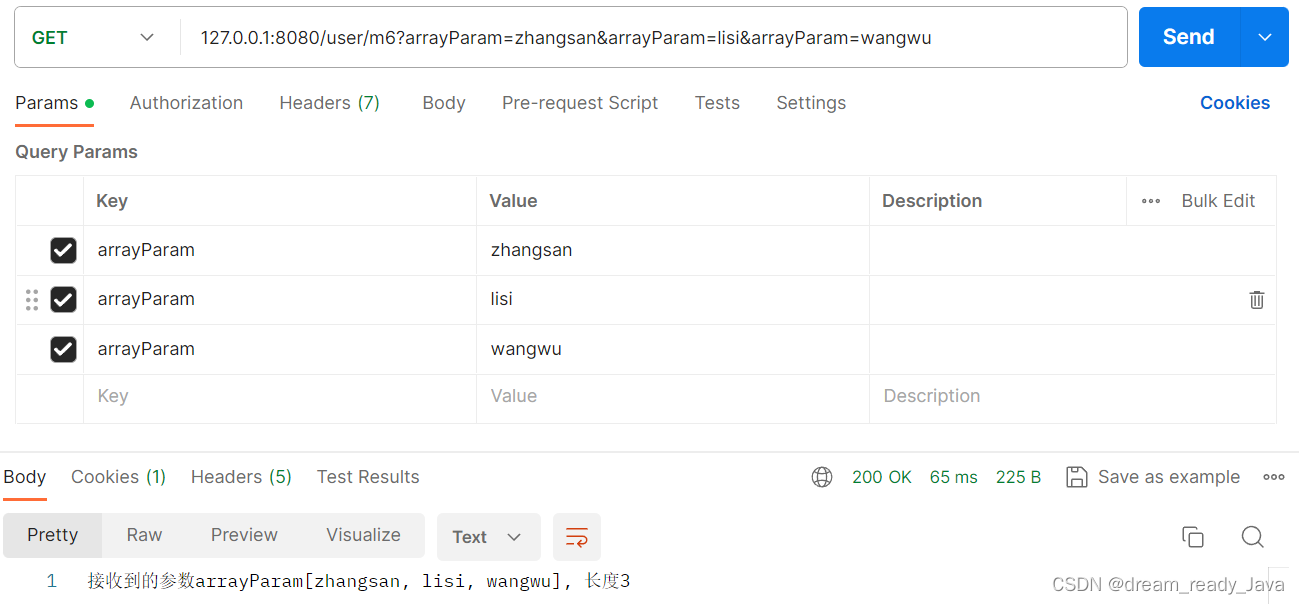
Task: Copy the response body with copy icon
Action: click(x=1192, y=537)
